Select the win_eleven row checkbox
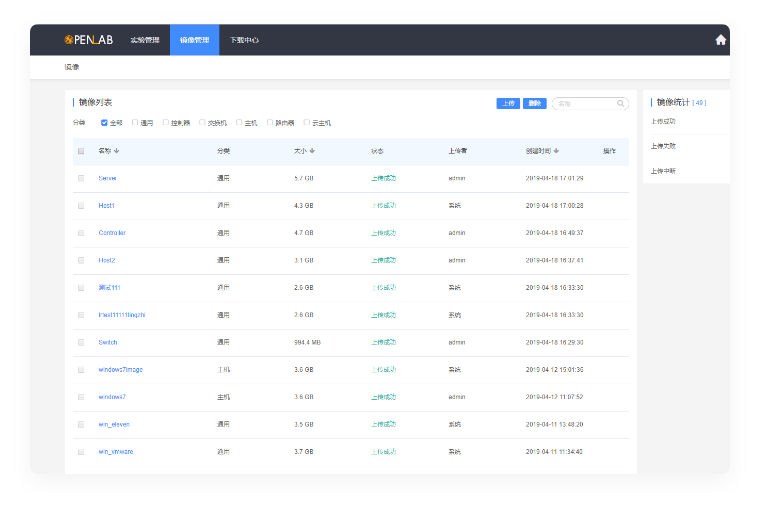Screen dimensions: 760x510 (81, 424)
